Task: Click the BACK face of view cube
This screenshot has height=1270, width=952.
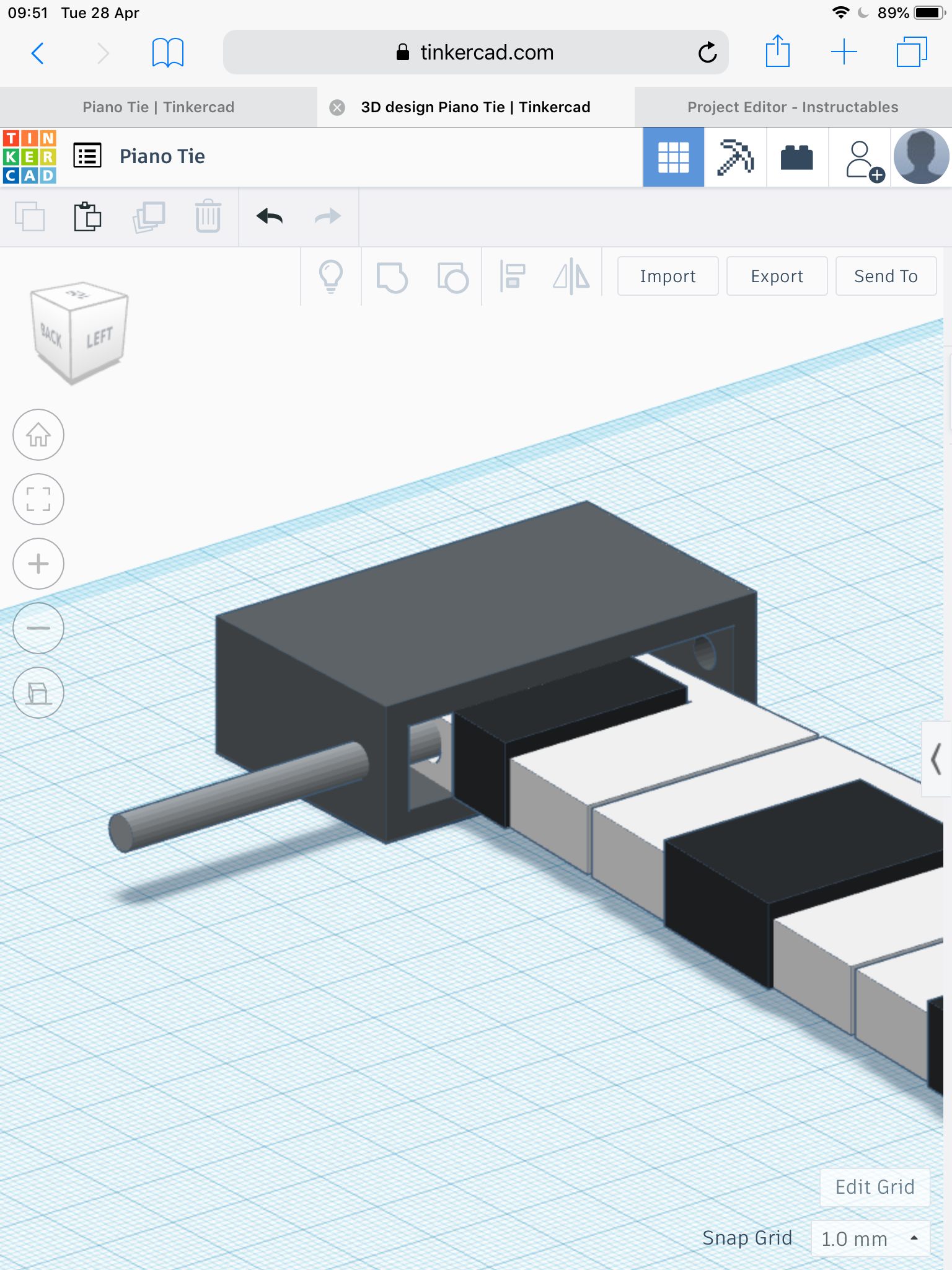Action: [x=51, y=336]
